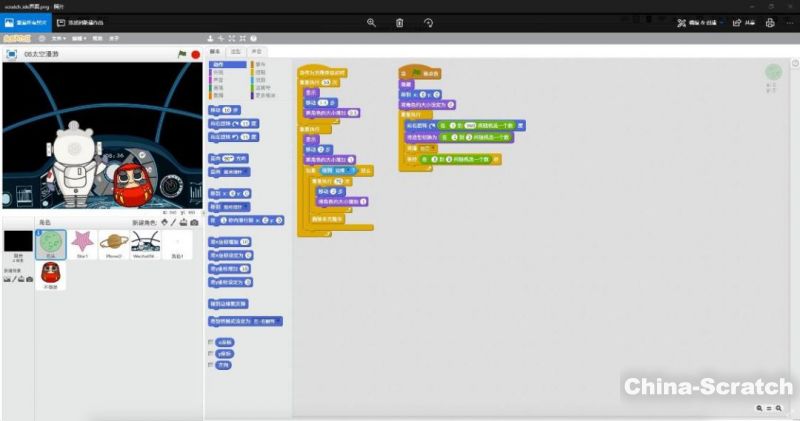
Task: Select the 数据 data block category
Action: click(x=218, y=95)
